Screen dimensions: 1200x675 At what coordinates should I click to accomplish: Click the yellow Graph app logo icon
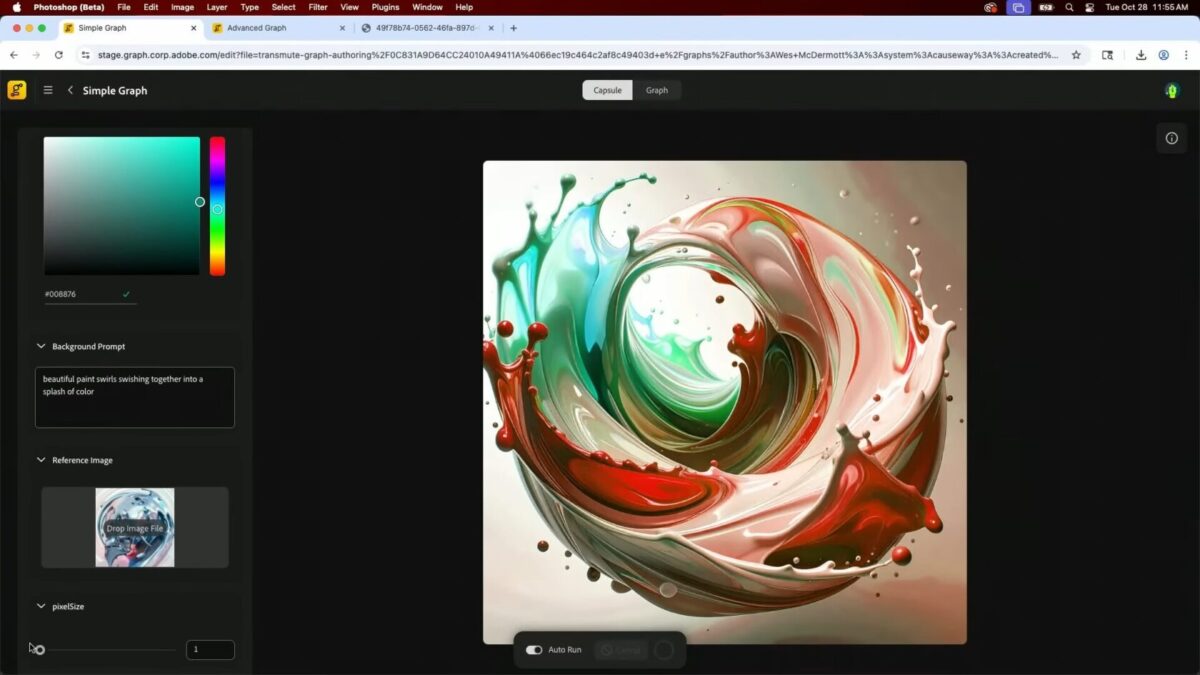tap(17, 90)
